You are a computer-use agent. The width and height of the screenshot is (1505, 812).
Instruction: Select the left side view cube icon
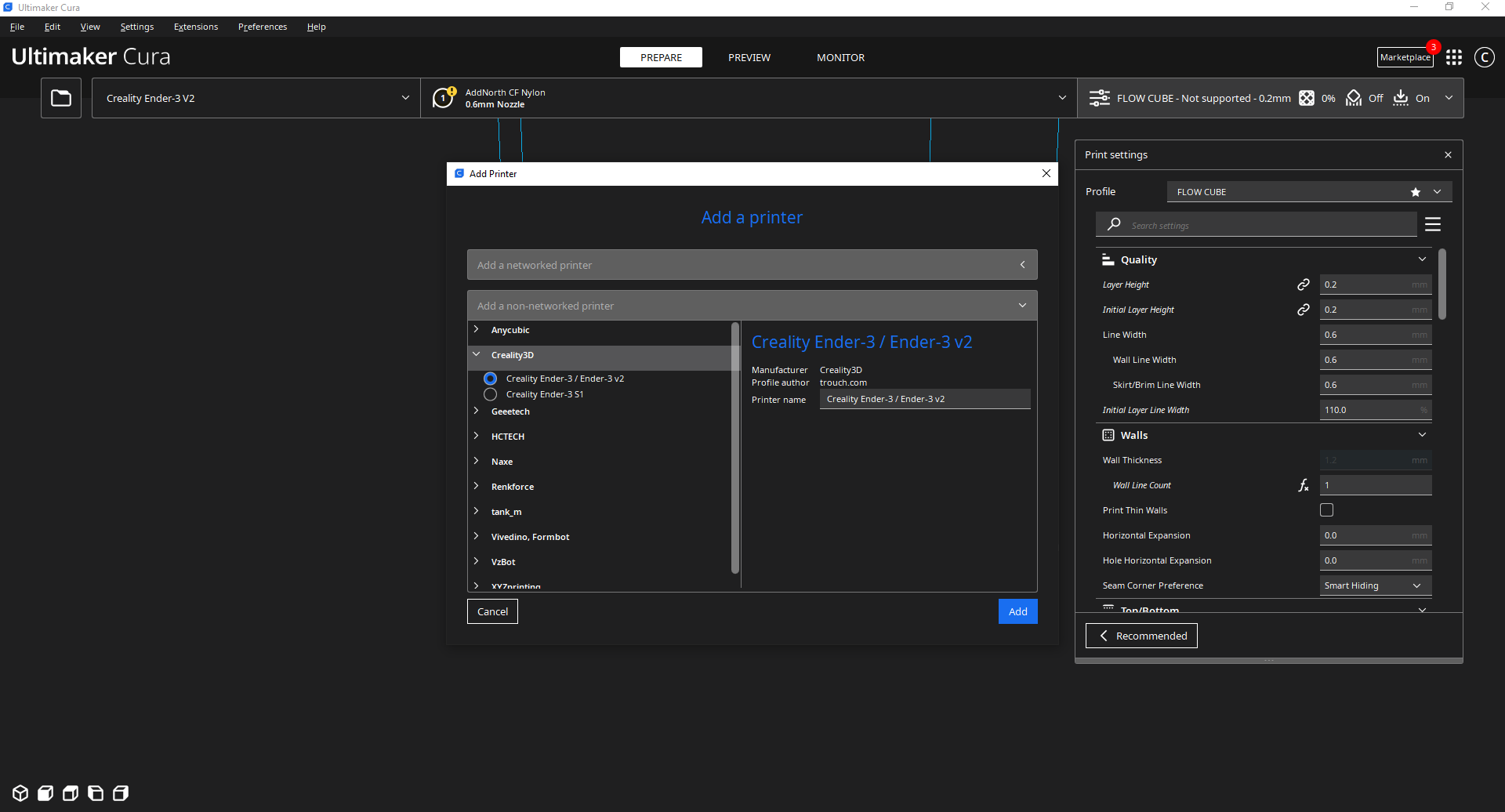click(x=96, y=793)
